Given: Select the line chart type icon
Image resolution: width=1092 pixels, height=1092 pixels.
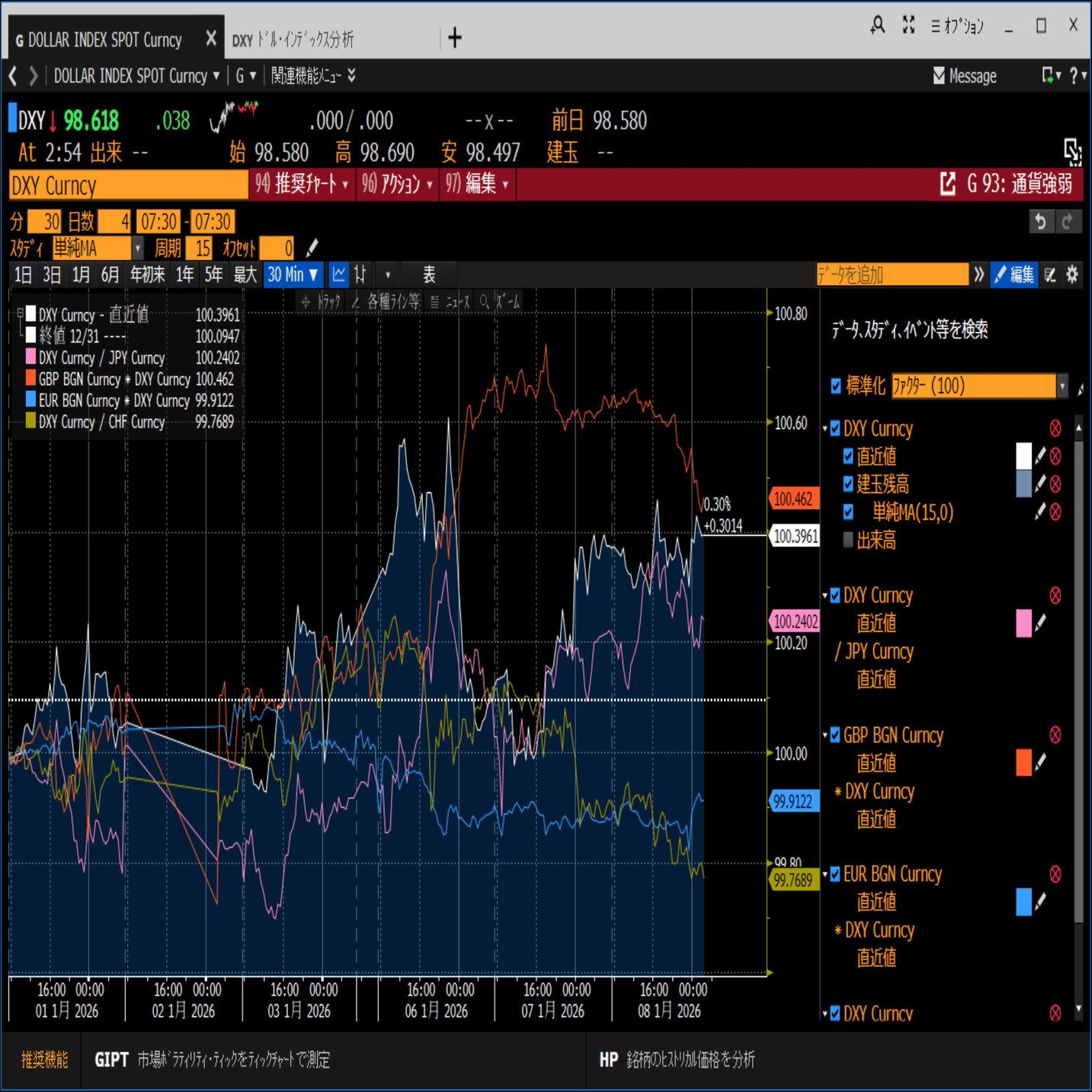Looking at the screenshot, I should point(338,274).
